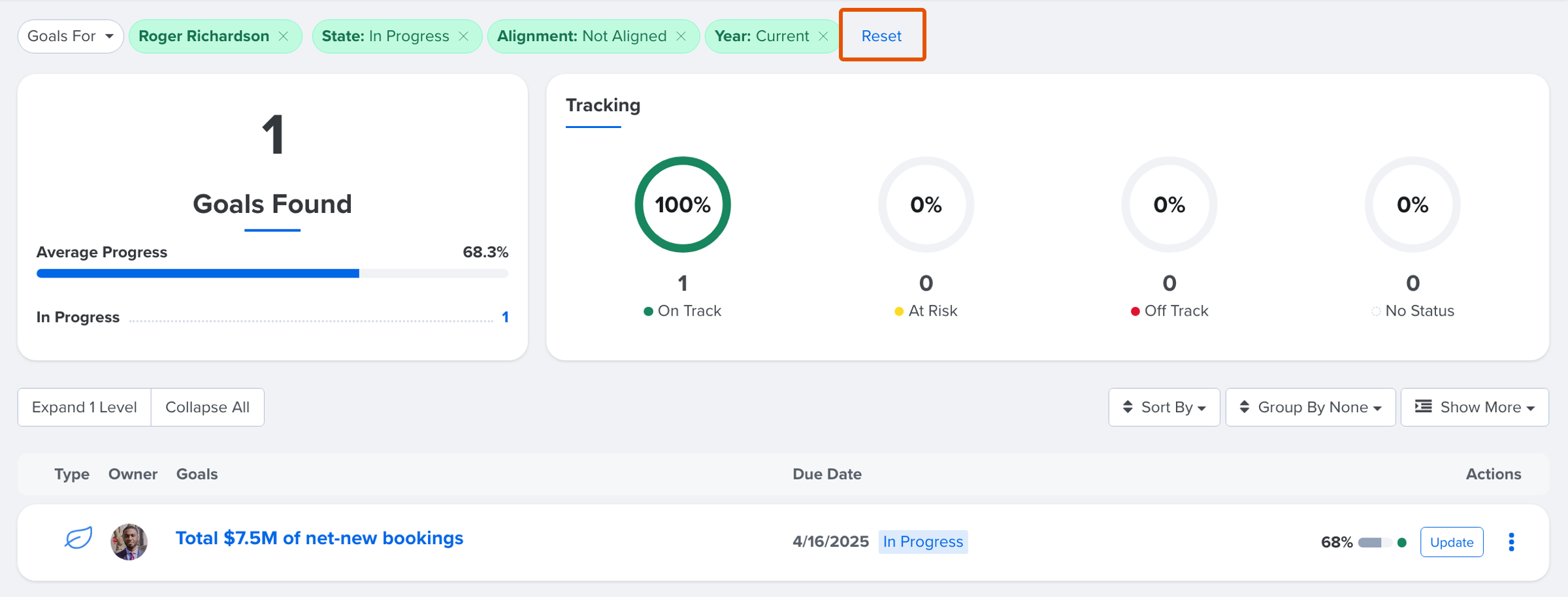Screen dimensions: 1568x597
Task: Click the At Risk legend label
Action: [x=932, y=311]
